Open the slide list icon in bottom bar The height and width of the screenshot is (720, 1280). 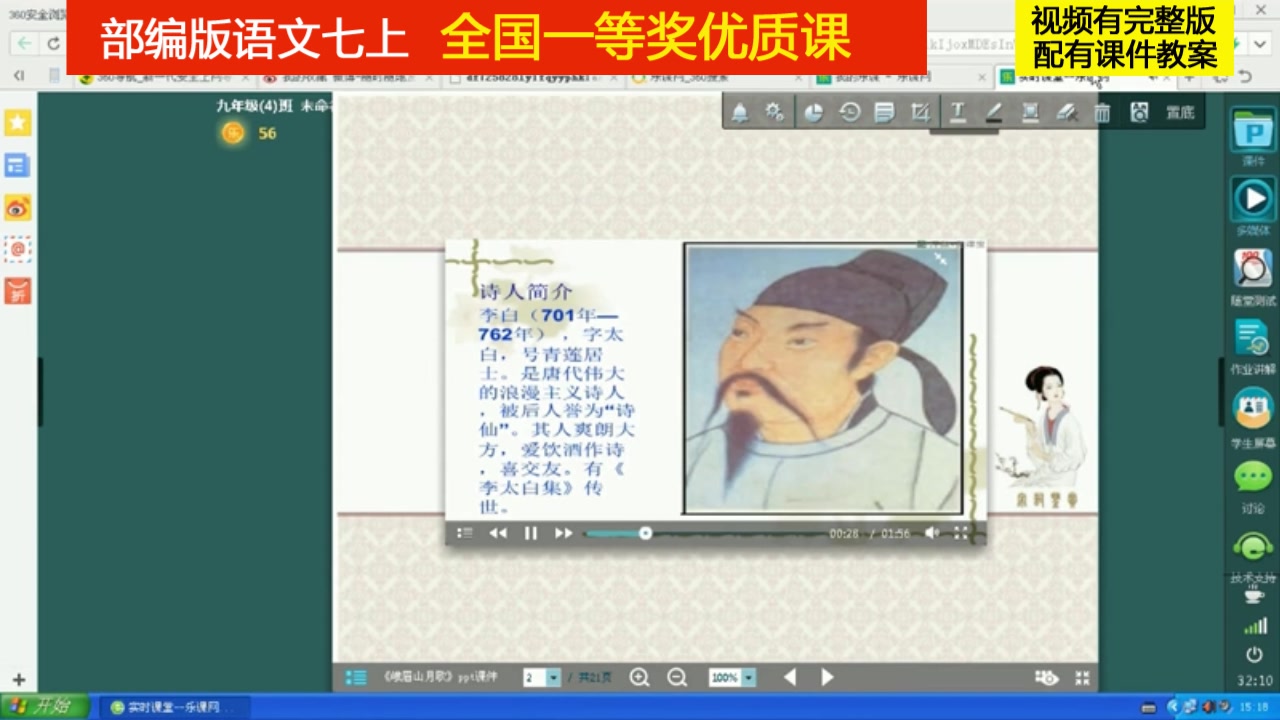pyautogui.click(x=356, y=678)
